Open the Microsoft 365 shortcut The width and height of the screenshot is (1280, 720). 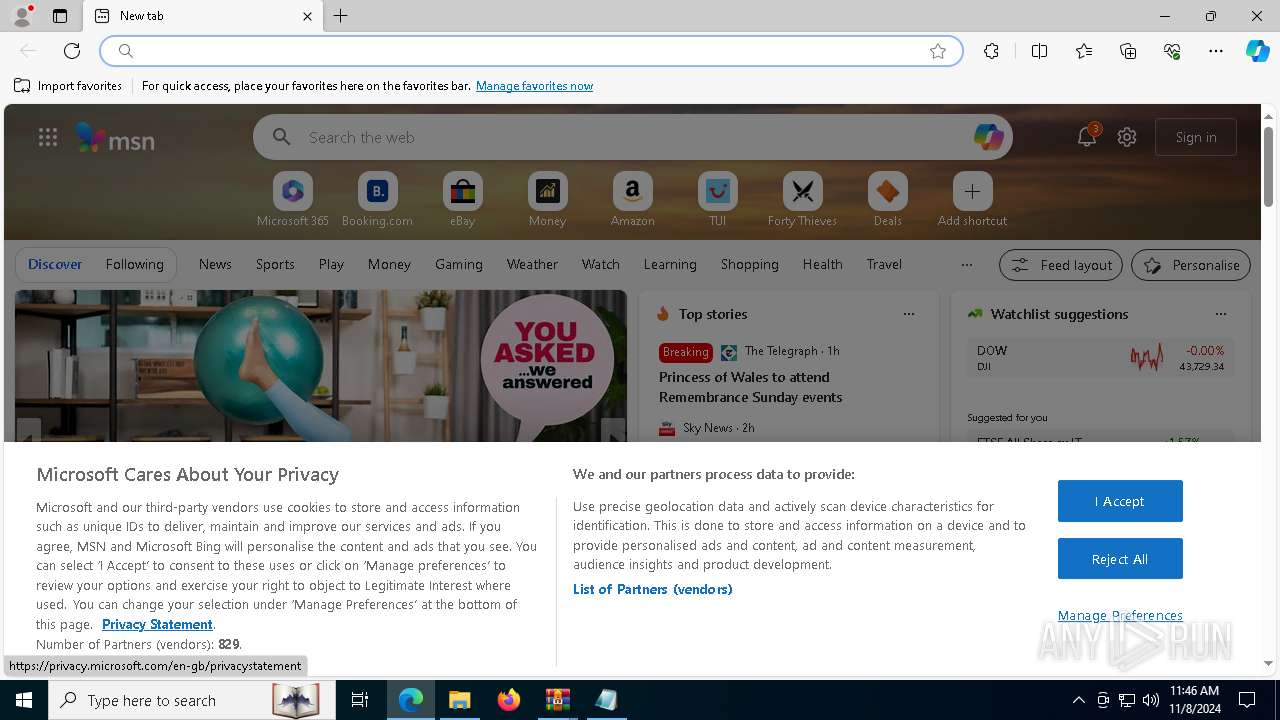tap(292, 199)
